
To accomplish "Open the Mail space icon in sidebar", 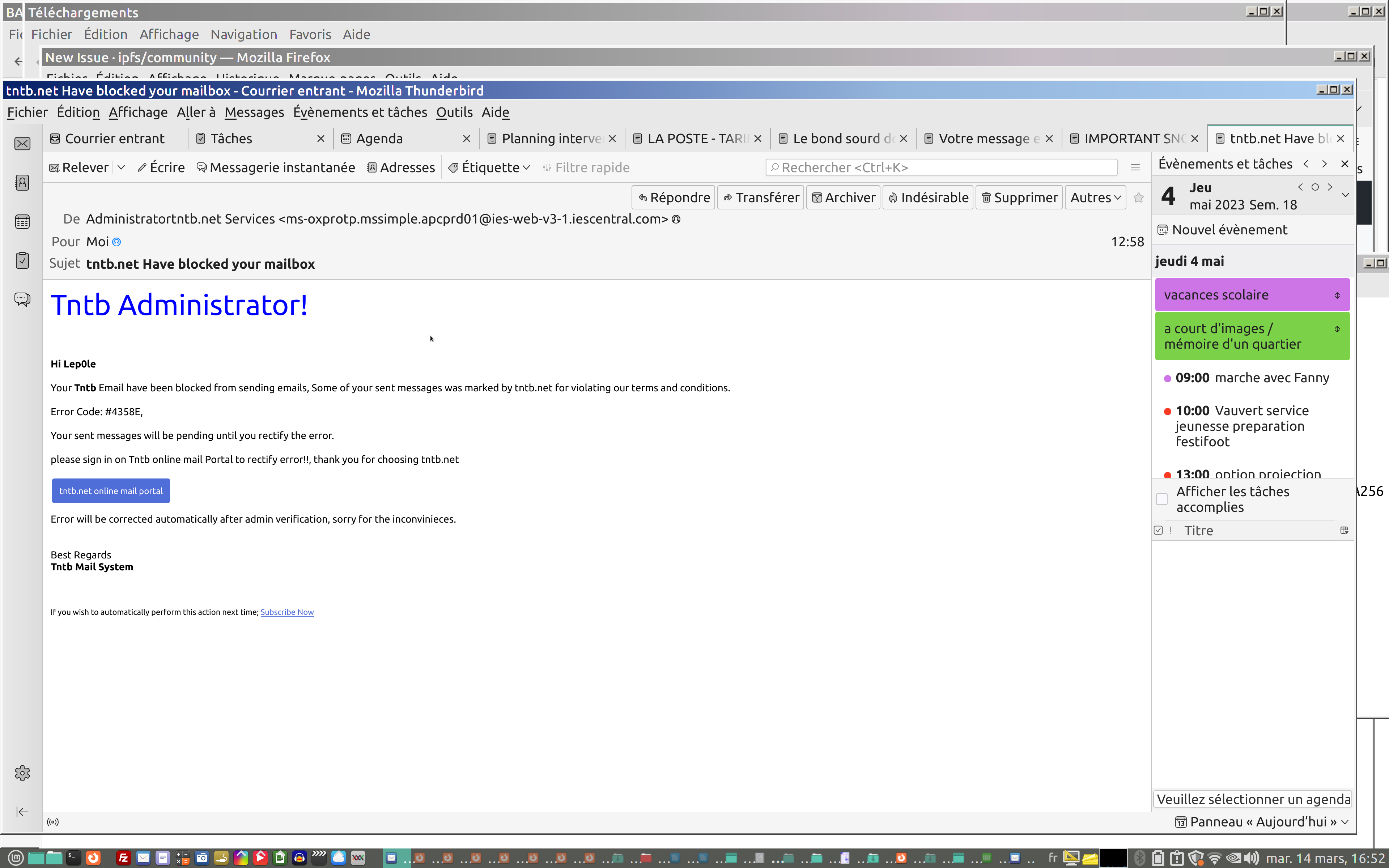I will 22,144.
